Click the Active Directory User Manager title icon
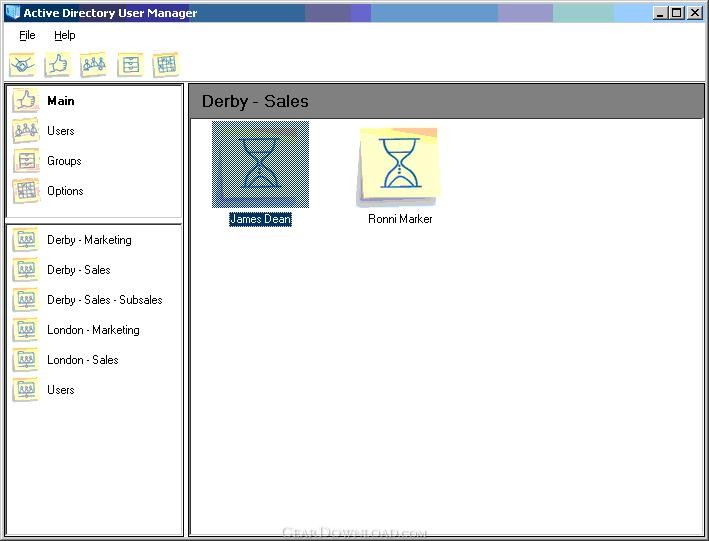Viewport: 709px width, 541px height. click(x=12, y=12)
